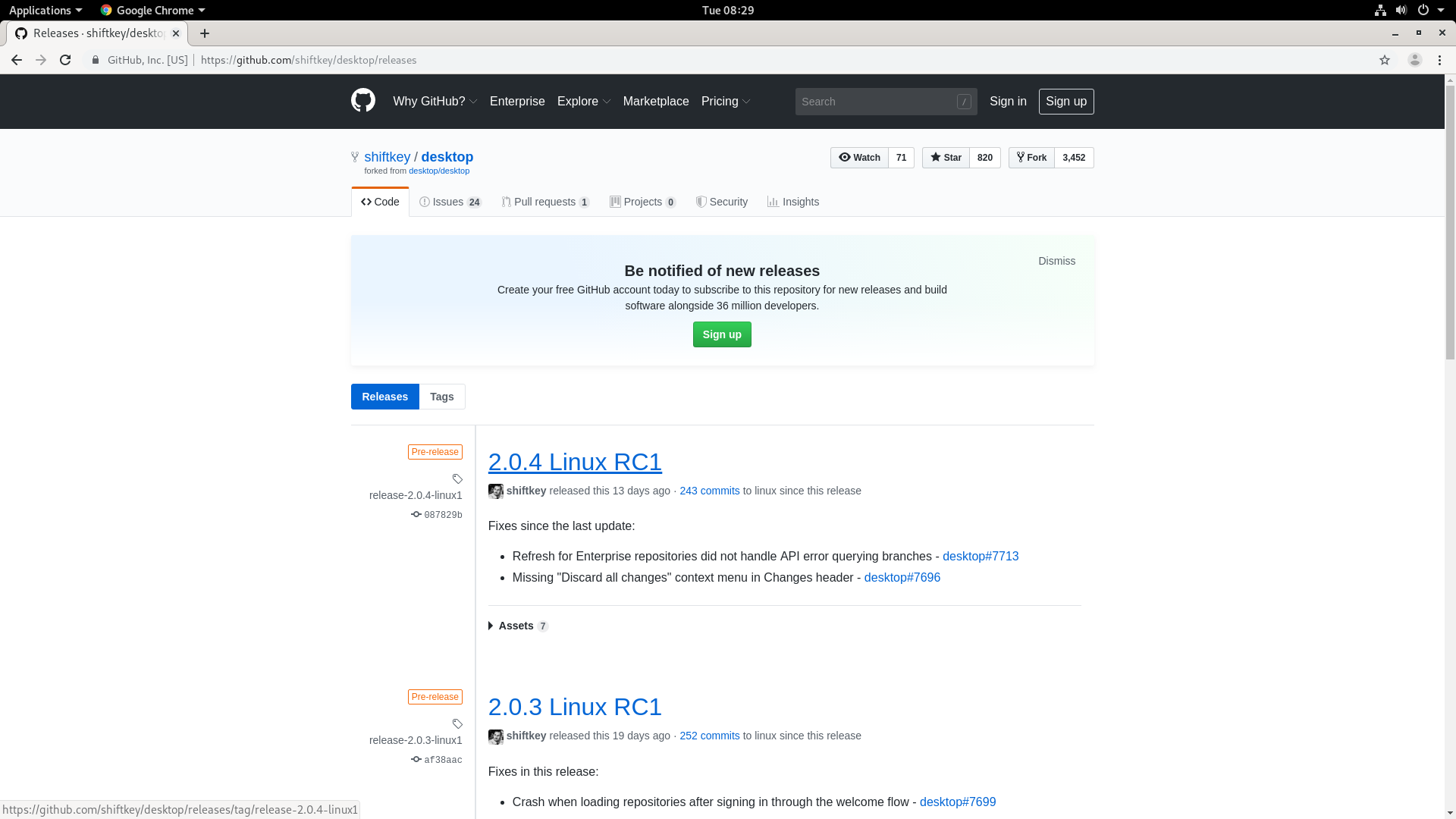Open the Applications menu
1456x819 pixels.
coord(45,10)
